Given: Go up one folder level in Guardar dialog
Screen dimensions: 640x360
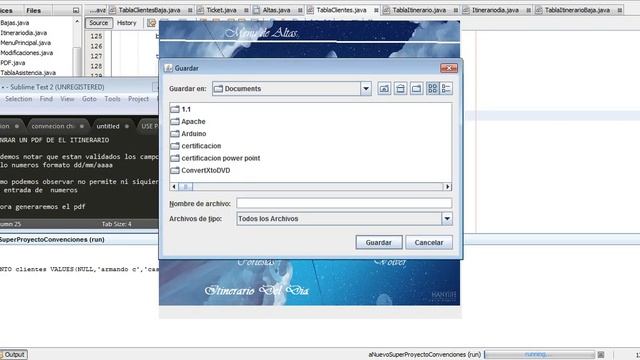Looking at the screenshot, I should (x=384, y=89).
